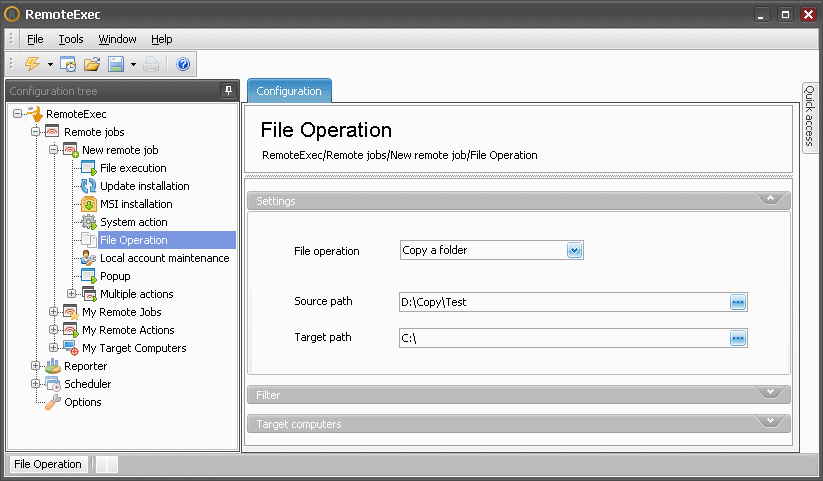The image size is (823, 481).
Task: Click the File Operation document icon
Action: [x=88, y=240]
